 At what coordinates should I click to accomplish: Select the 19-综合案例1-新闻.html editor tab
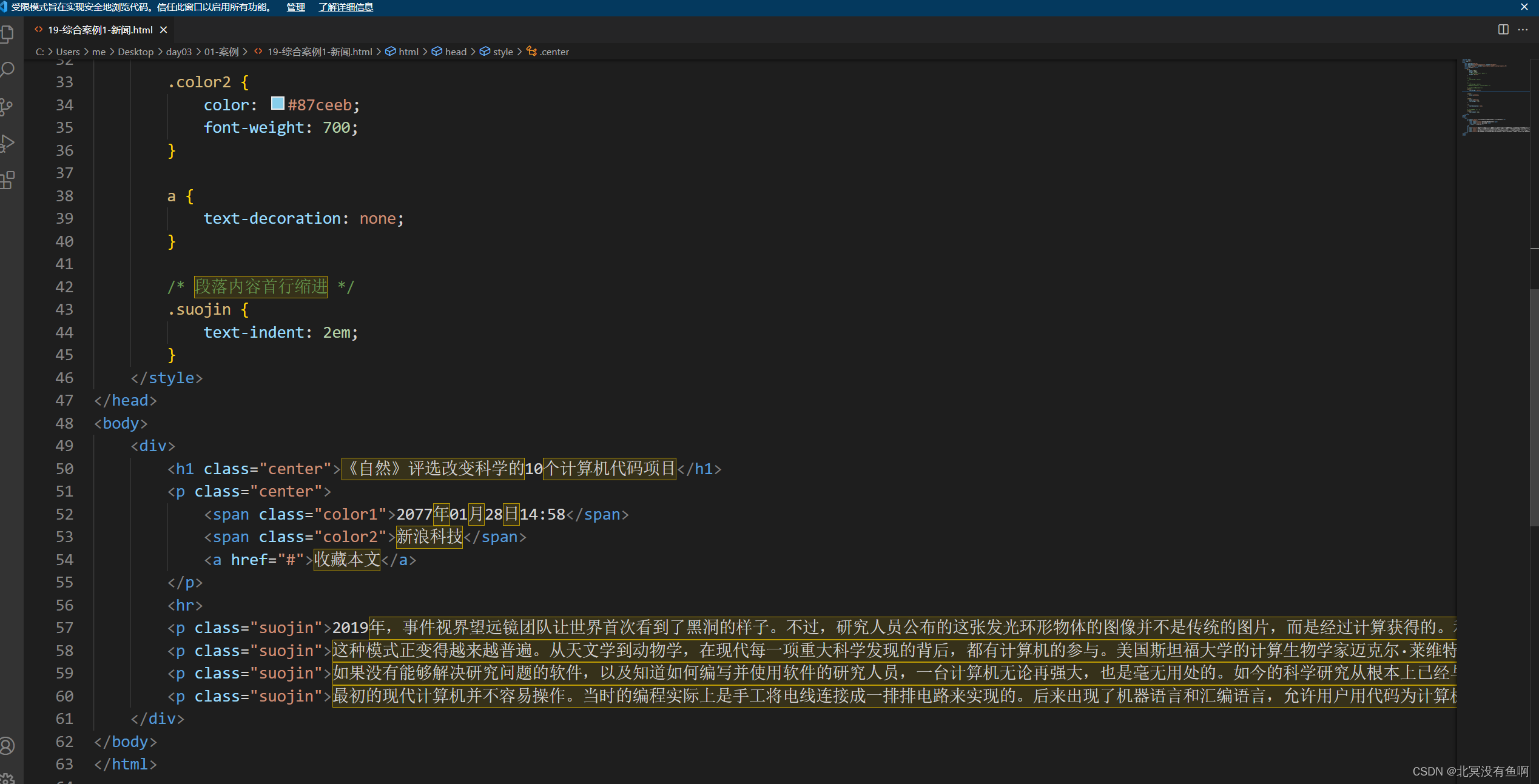[x=100, y=30]
